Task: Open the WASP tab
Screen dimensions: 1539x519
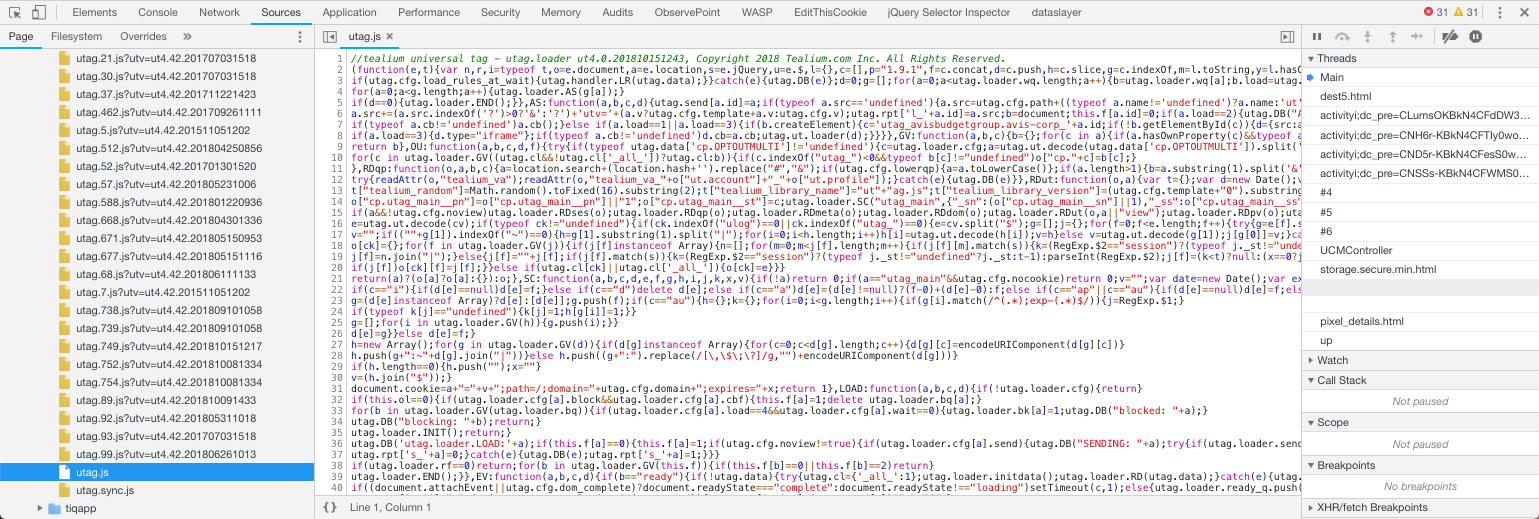Action: (758, 12)
